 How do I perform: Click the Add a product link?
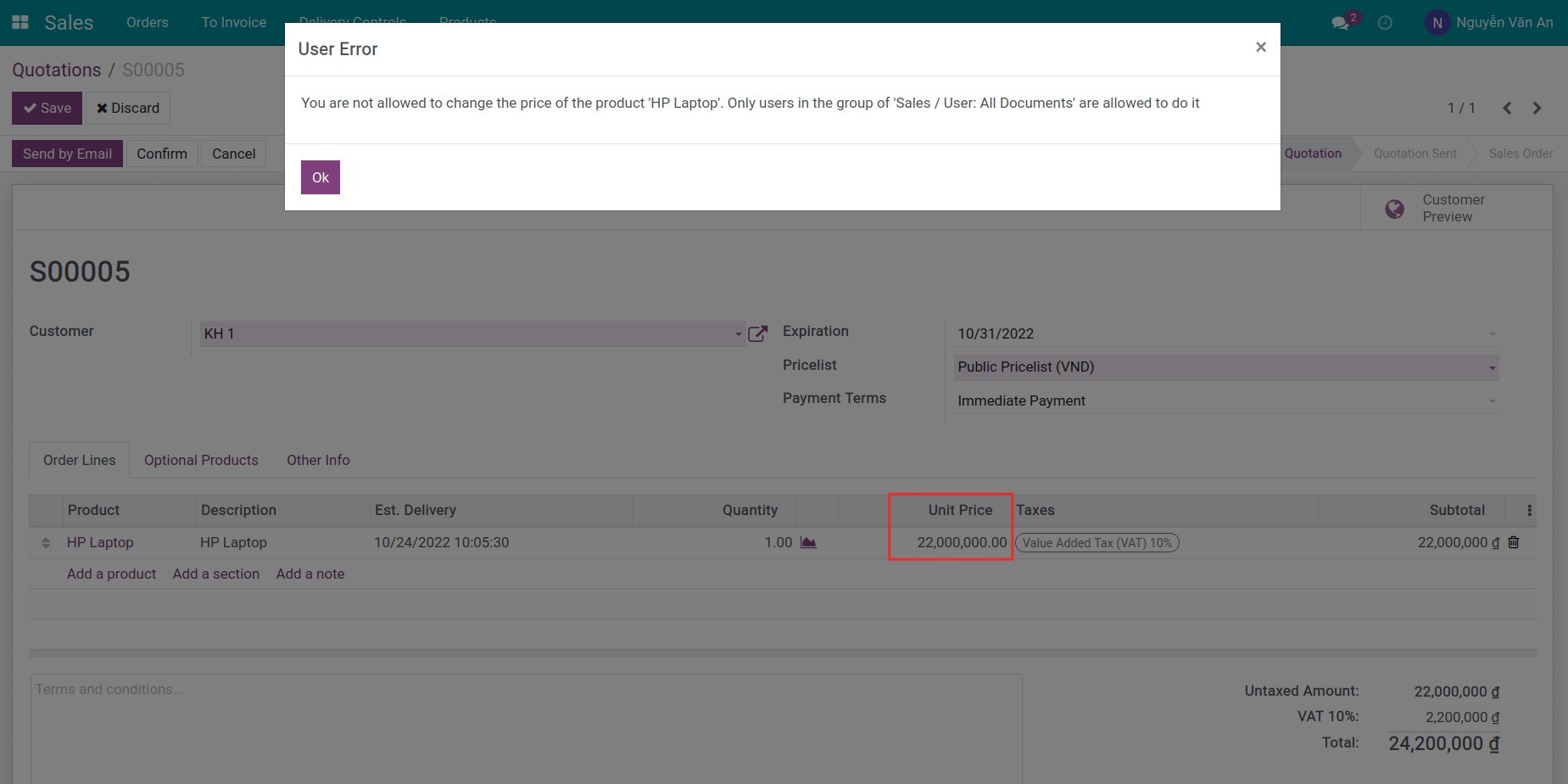[x=111, y=574]
